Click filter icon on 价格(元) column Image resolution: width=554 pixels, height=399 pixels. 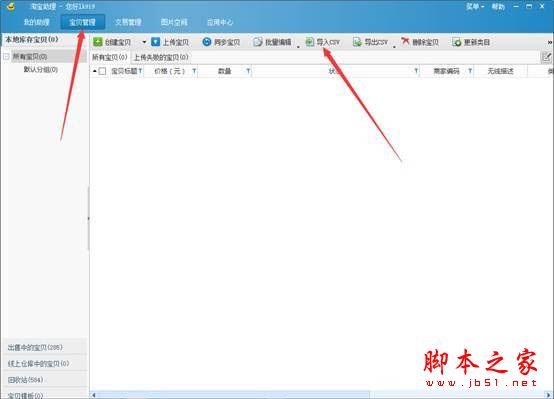(x=194, y=71)
